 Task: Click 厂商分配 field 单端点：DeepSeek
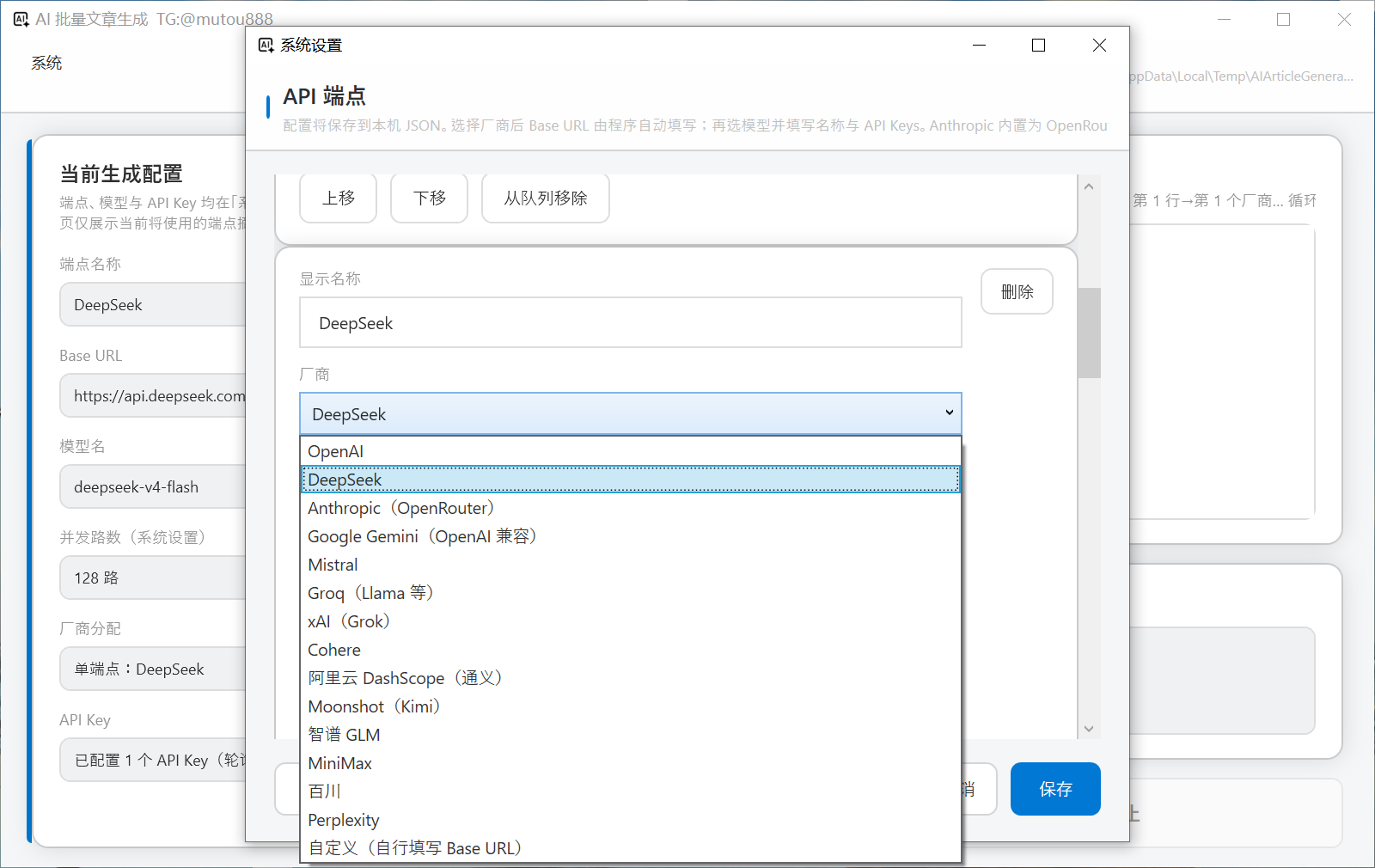pyautogui.click(x=153, y=669)
